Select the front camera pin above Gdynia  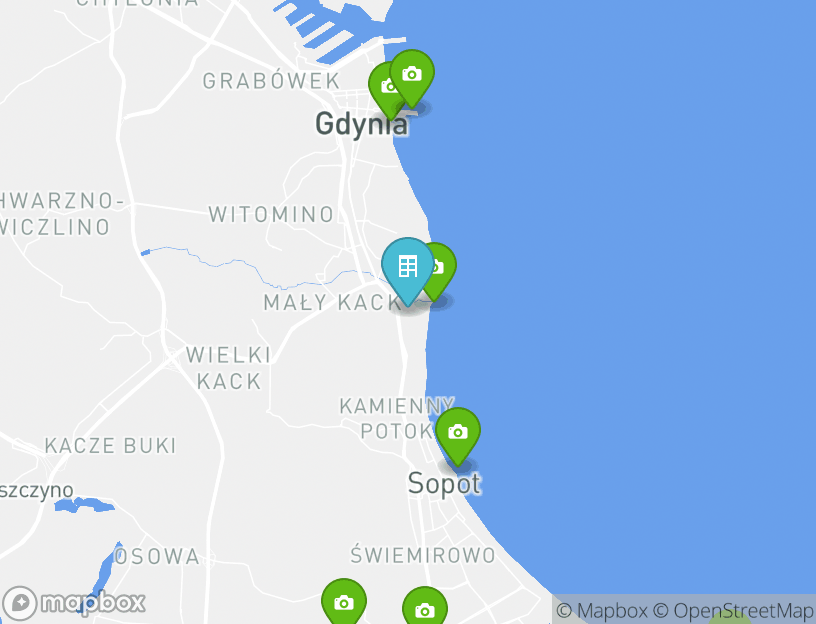coord(412,75)
